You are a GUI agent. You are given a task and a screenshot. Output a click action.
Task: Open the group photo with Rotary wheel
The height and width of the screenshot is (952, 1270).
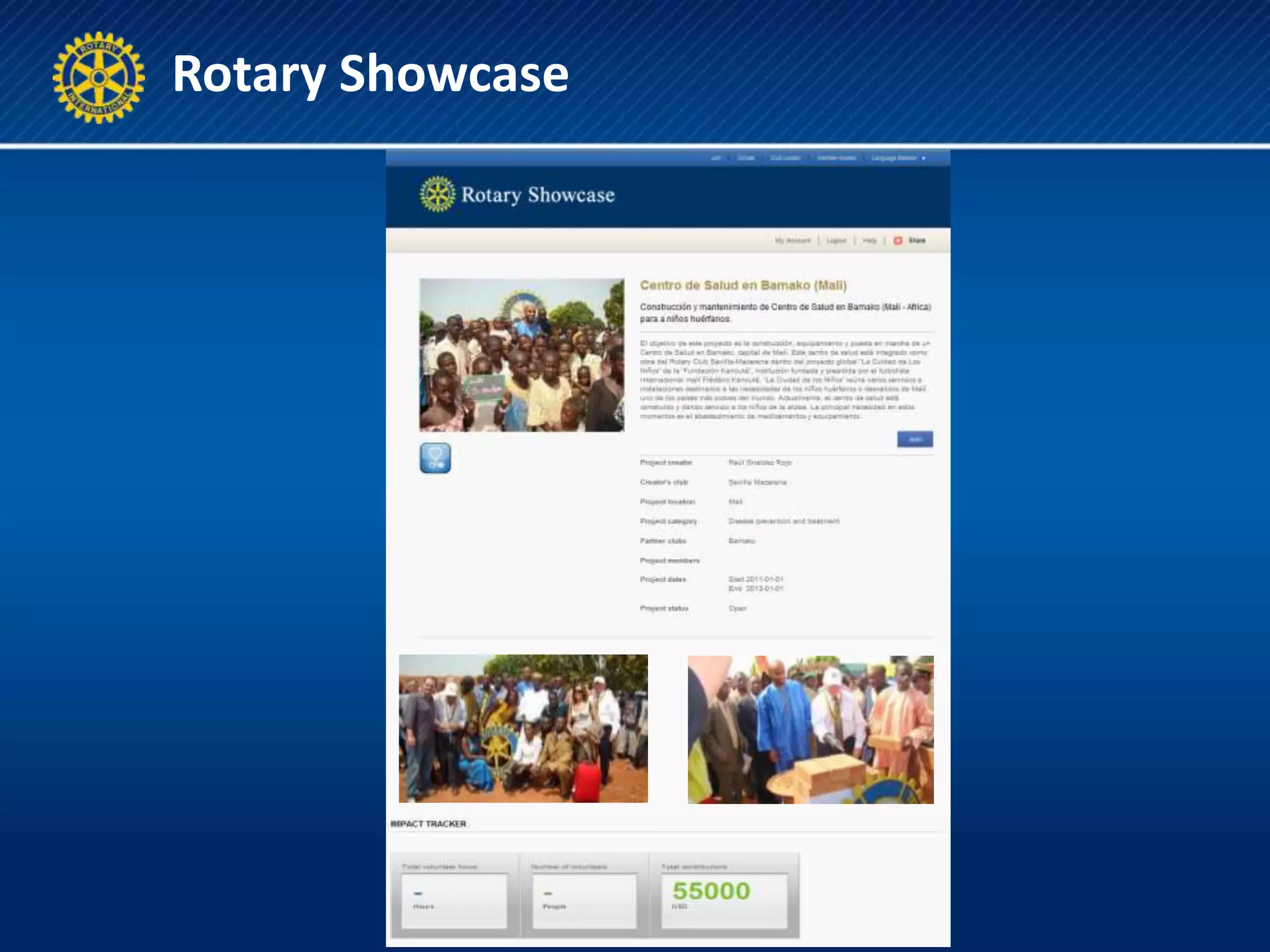coord(523,728)
